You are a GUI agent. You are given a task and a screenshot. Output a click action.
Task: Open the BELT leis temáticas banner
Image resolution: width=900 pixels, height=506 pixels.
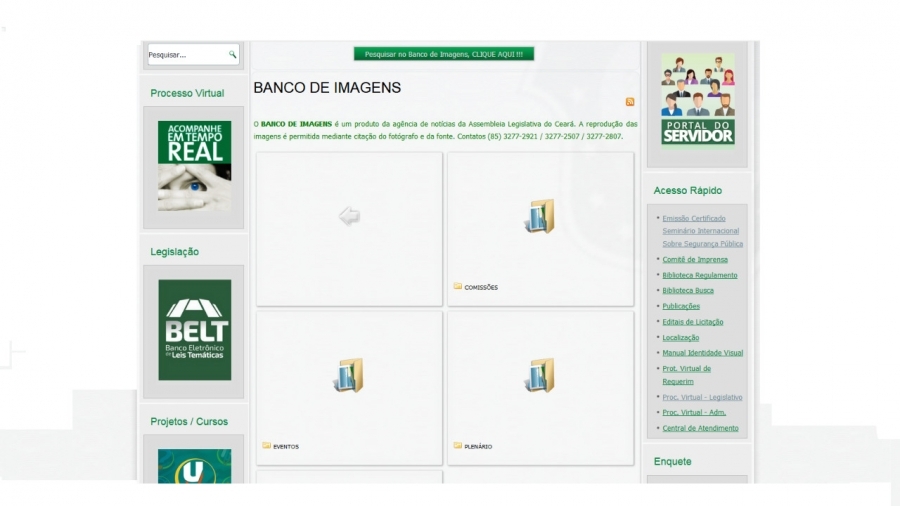194,329
